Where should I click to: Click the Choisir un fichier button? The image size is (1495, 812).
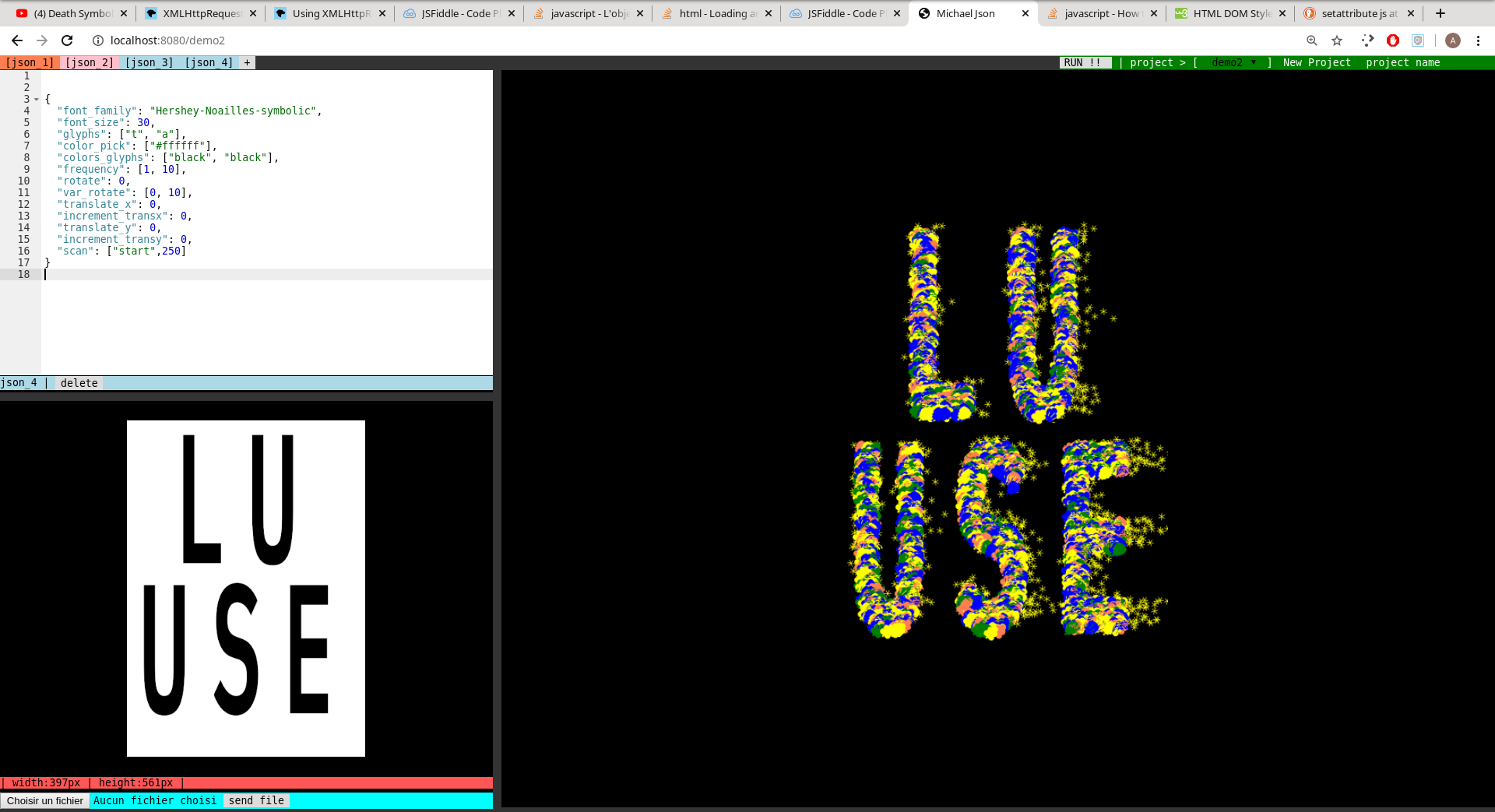tap(45, 800)
